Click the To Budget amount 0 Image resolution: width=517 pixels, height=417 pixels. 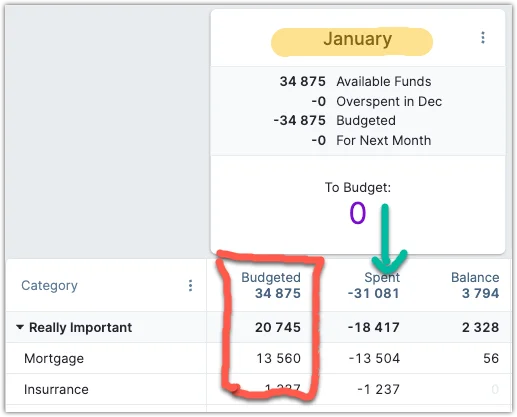(358, 213)
